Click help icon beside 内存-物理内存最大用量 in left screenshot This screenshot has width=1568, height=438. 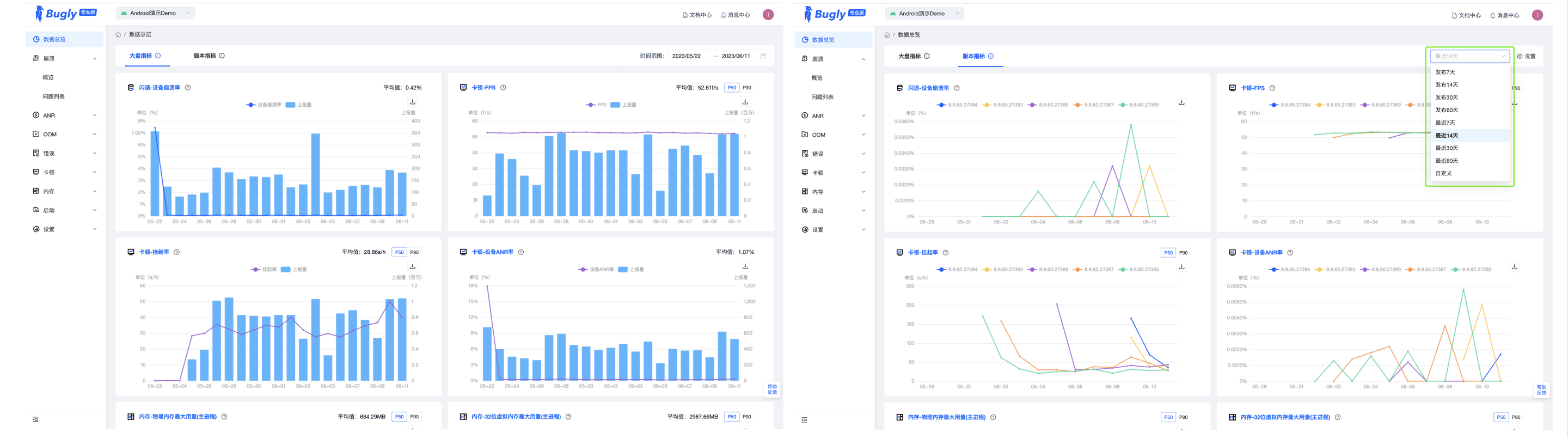224,417
